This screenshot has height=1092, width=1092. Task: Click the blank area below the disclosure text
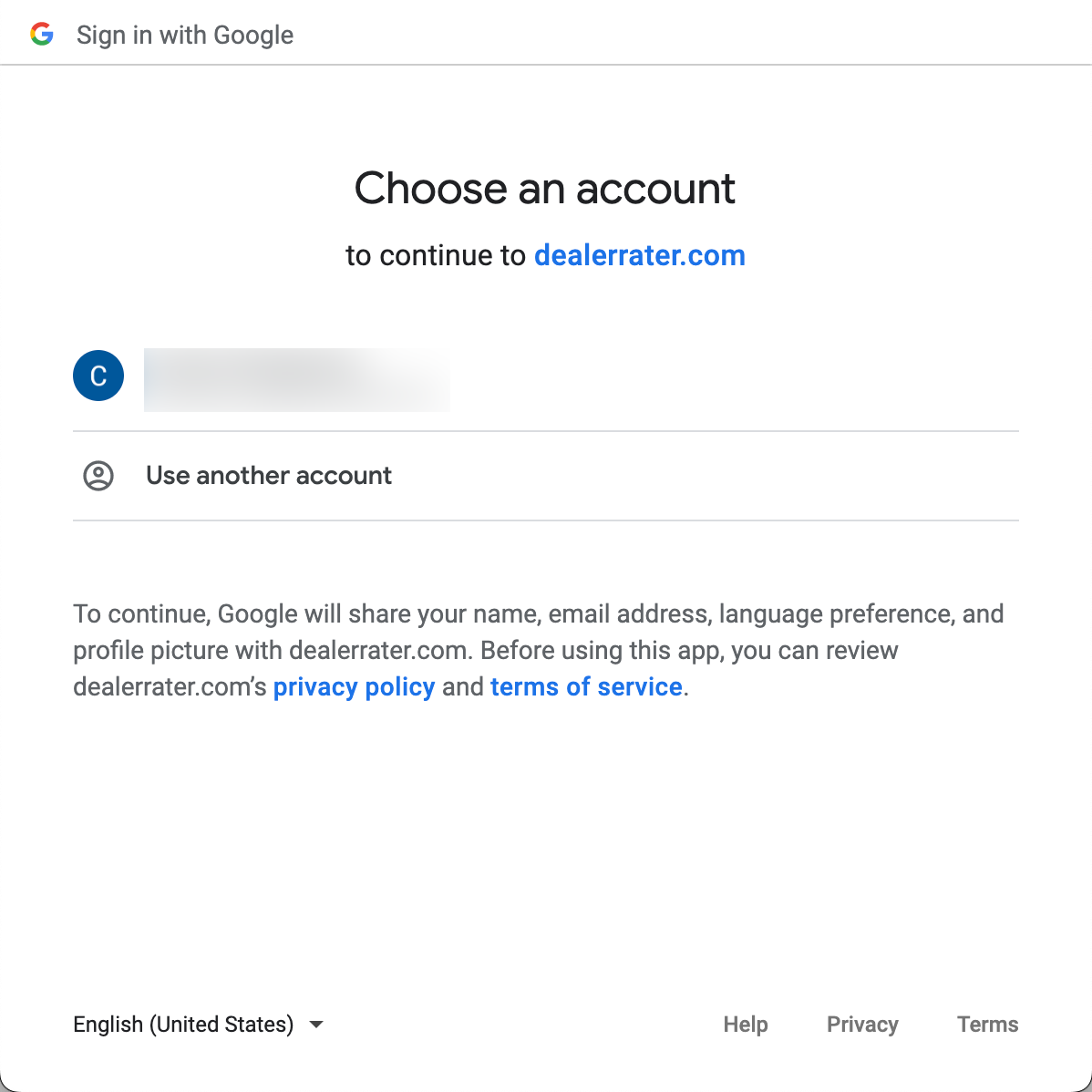(545, 839)
